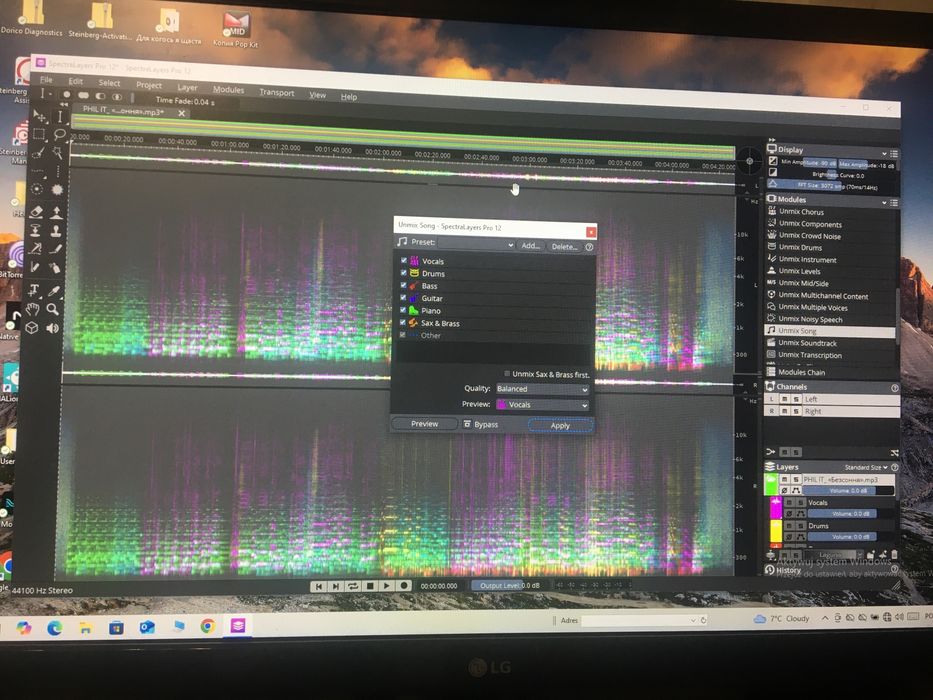Viewport: 933px width, 700px height.
Task: Uncheck the Guitar stem checkbox
Action: pyautogui.click(x=403, y=298)
